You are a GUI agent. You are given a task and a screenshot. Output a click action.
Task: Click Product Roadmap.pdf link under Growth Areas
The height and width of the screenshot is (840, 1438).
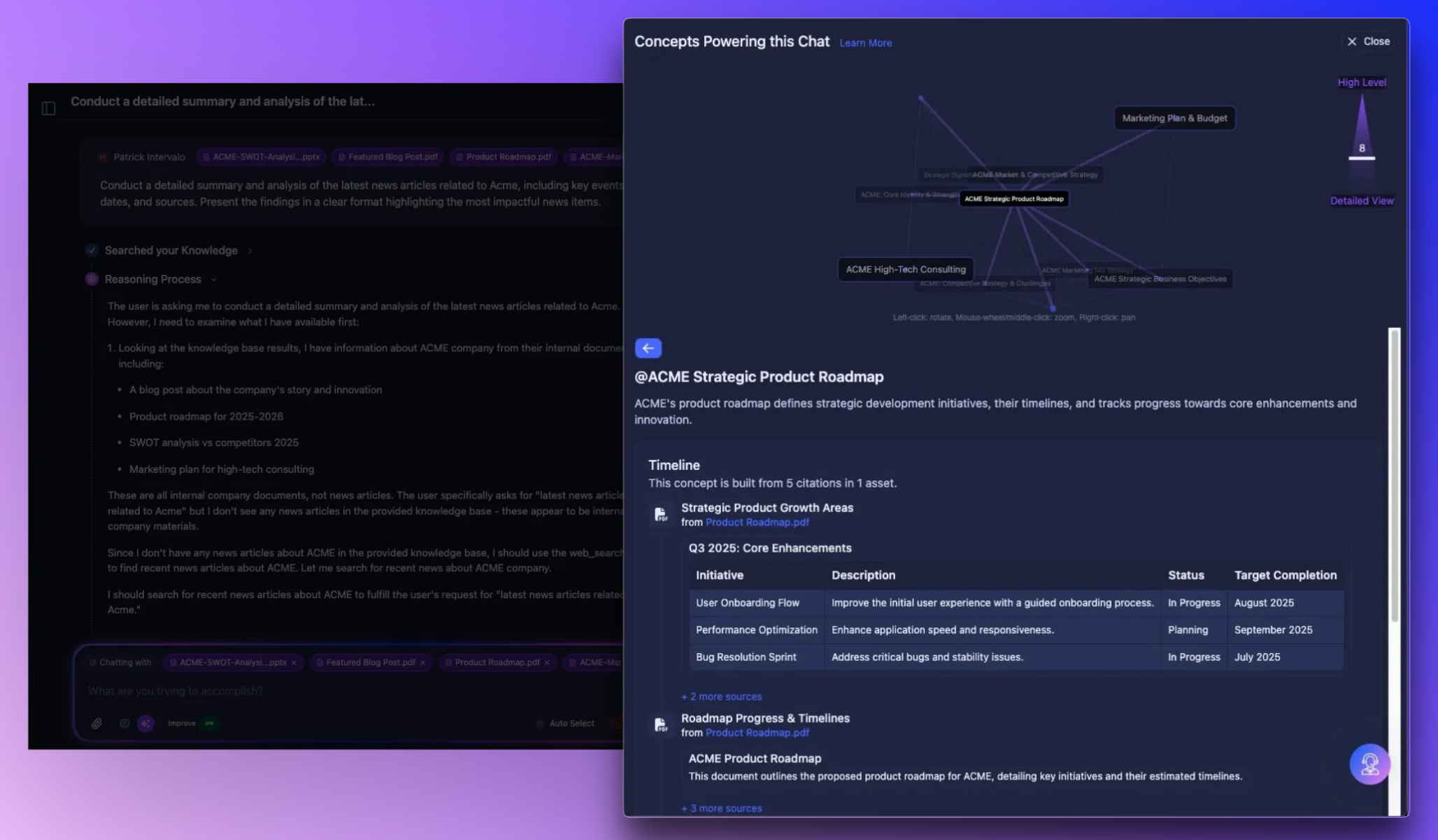click(x=757, y=522)
